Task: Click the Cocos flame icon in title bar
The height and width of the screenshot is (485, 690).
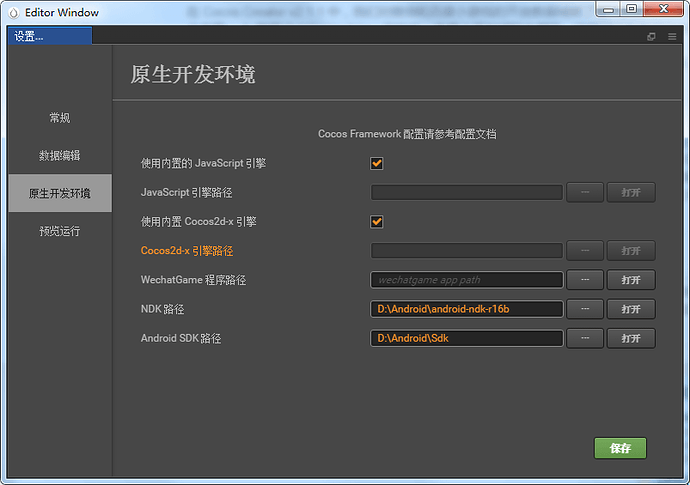Action: [x=14, y=13]
